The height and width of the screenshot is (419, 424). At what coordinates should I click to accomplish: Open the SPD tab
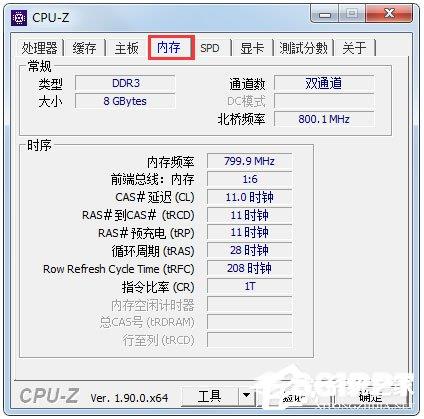[210, 48]
